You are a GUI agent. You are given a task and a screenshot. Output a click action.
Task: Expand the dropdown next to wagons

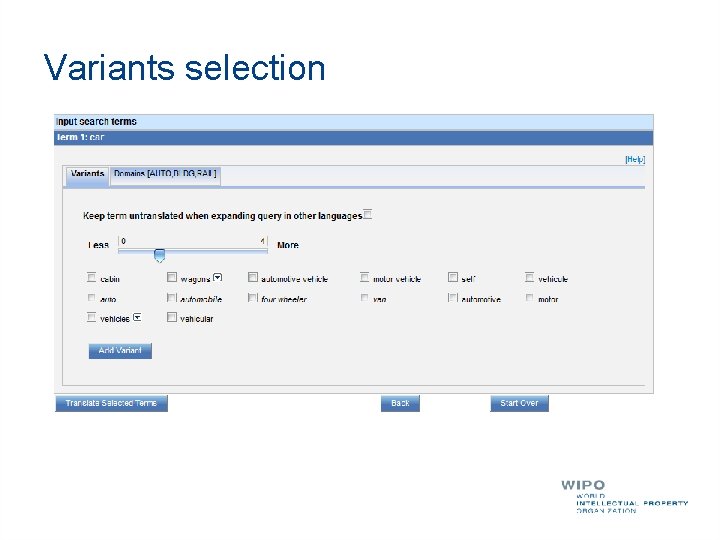pyautogui.click(x=218, y=278)
